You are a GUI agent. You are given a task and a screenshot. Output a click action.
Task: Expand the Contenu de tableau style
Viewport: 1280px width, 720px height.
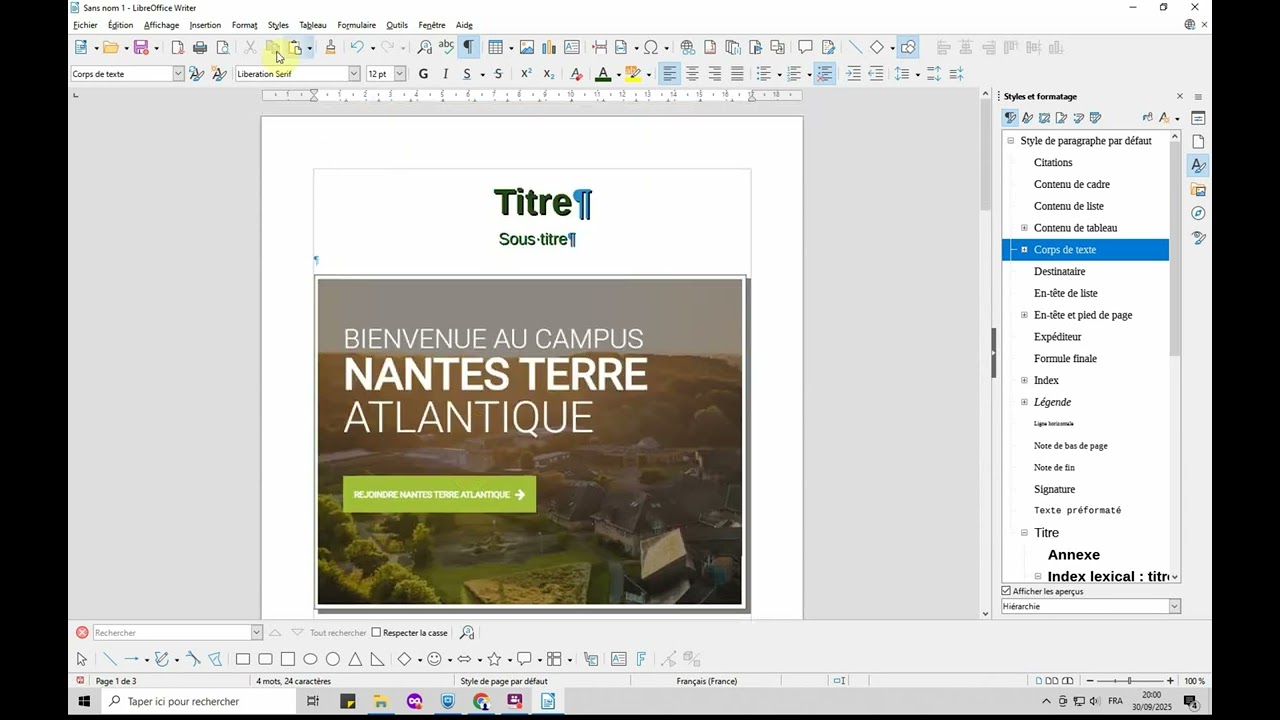pos(1024,228)
